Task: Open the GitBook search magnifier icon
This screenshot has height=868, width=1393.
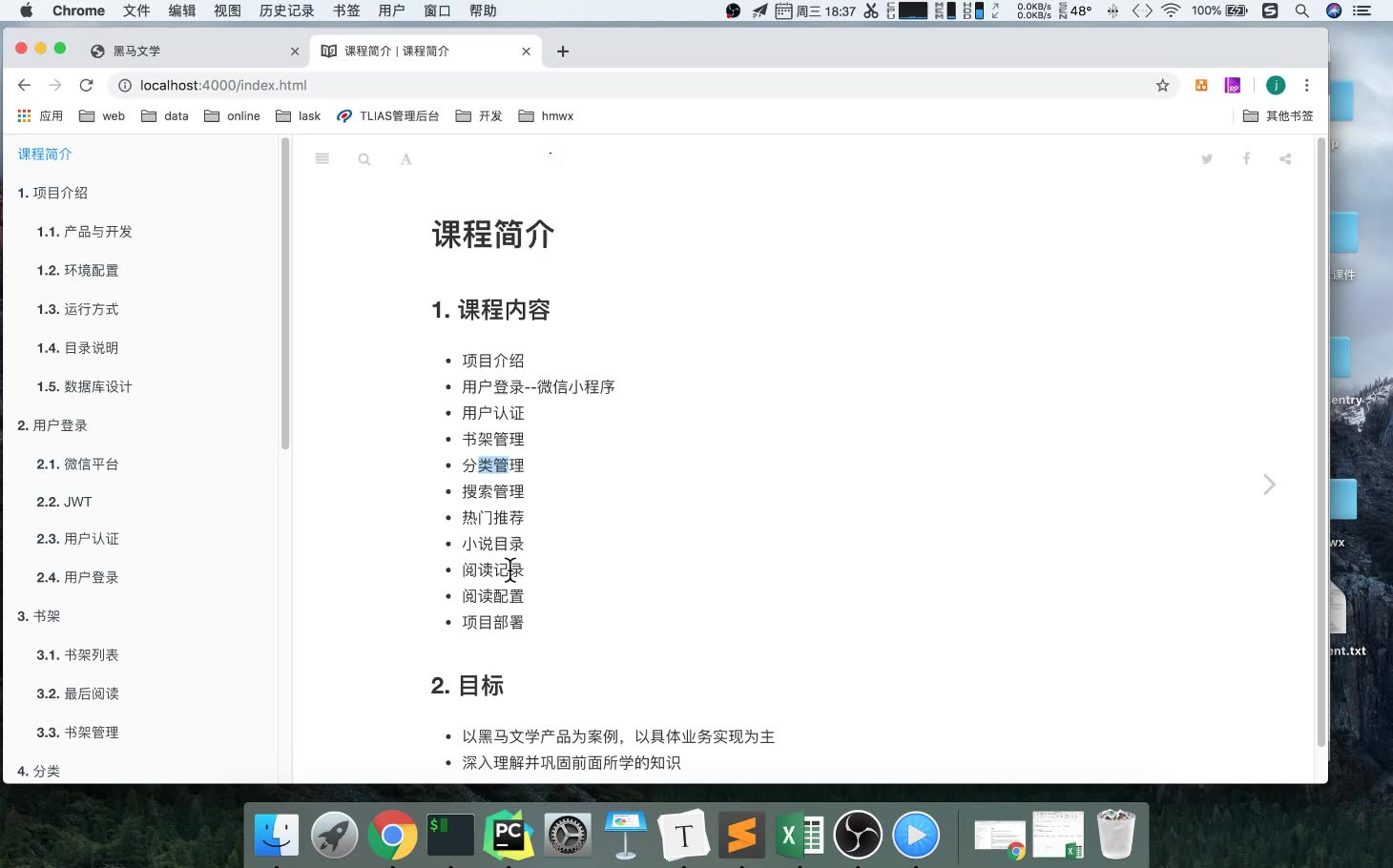Action: tap(364, 159)
